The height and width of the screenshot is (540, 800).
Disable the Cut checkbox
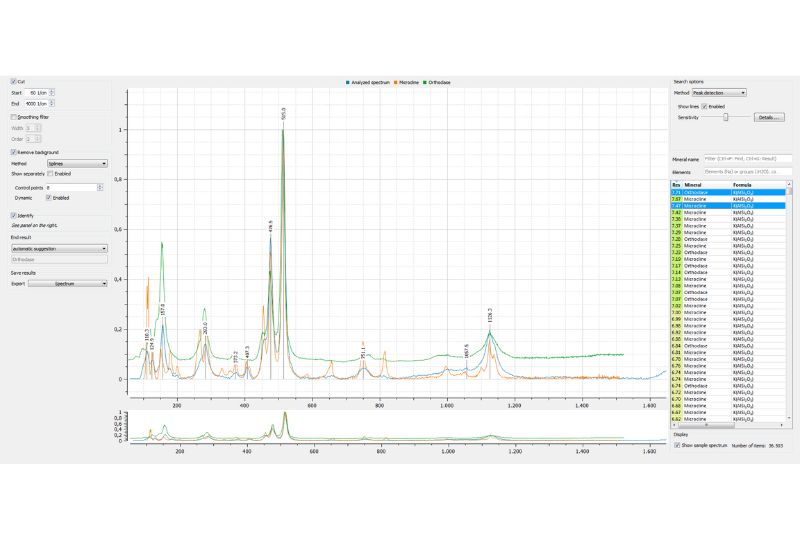13,81
